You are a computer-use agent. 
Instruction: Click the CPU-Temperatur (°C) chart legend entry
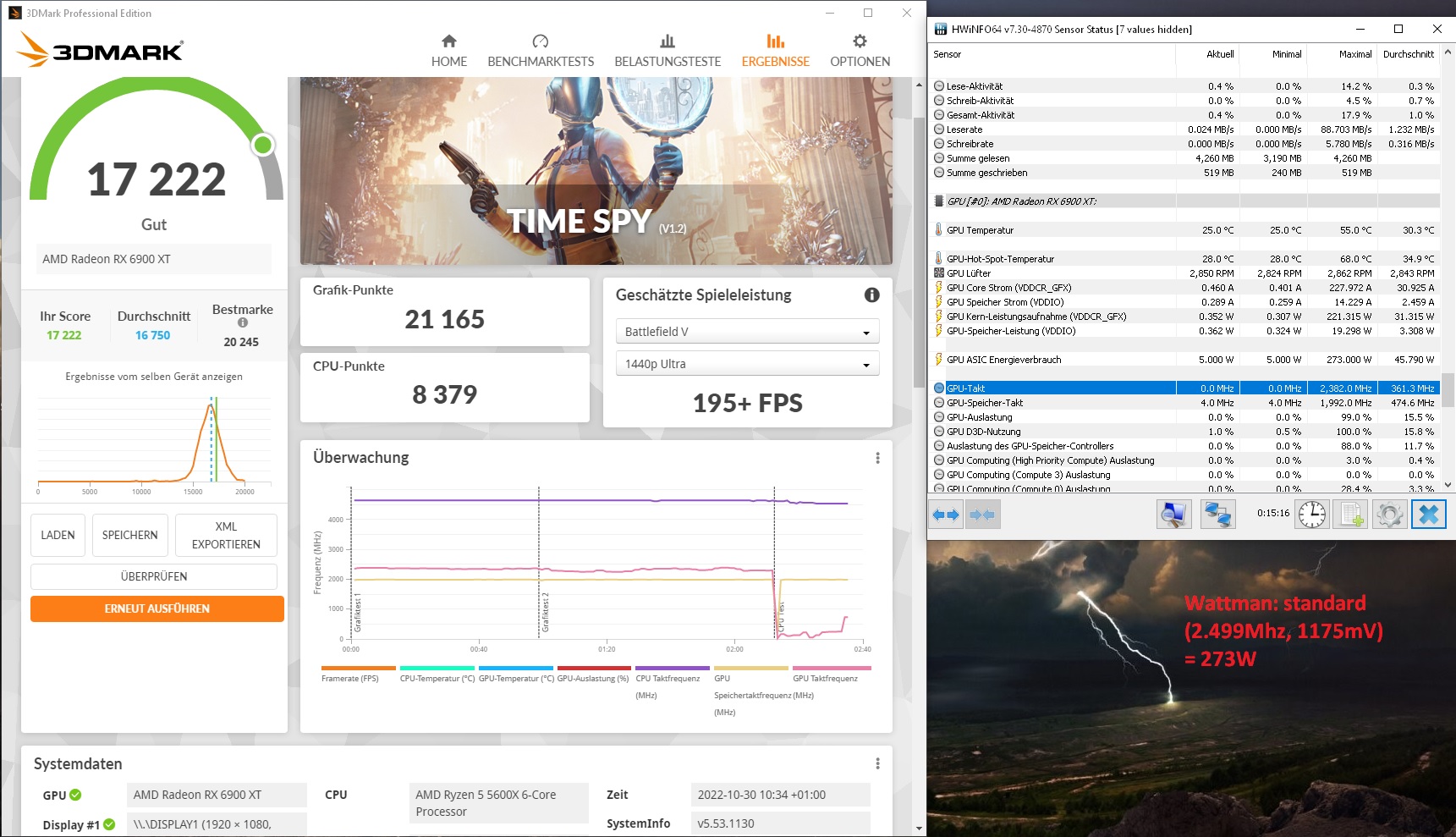point(437,675)
